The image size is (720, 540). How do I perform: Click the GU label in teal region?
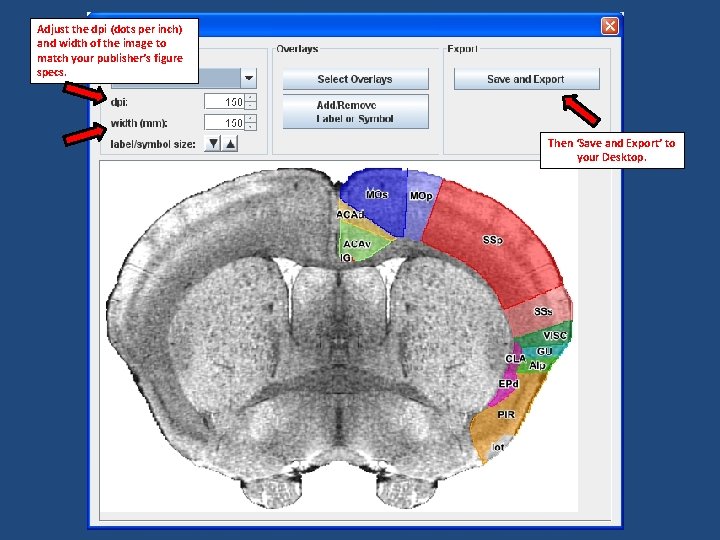point(544,351)
